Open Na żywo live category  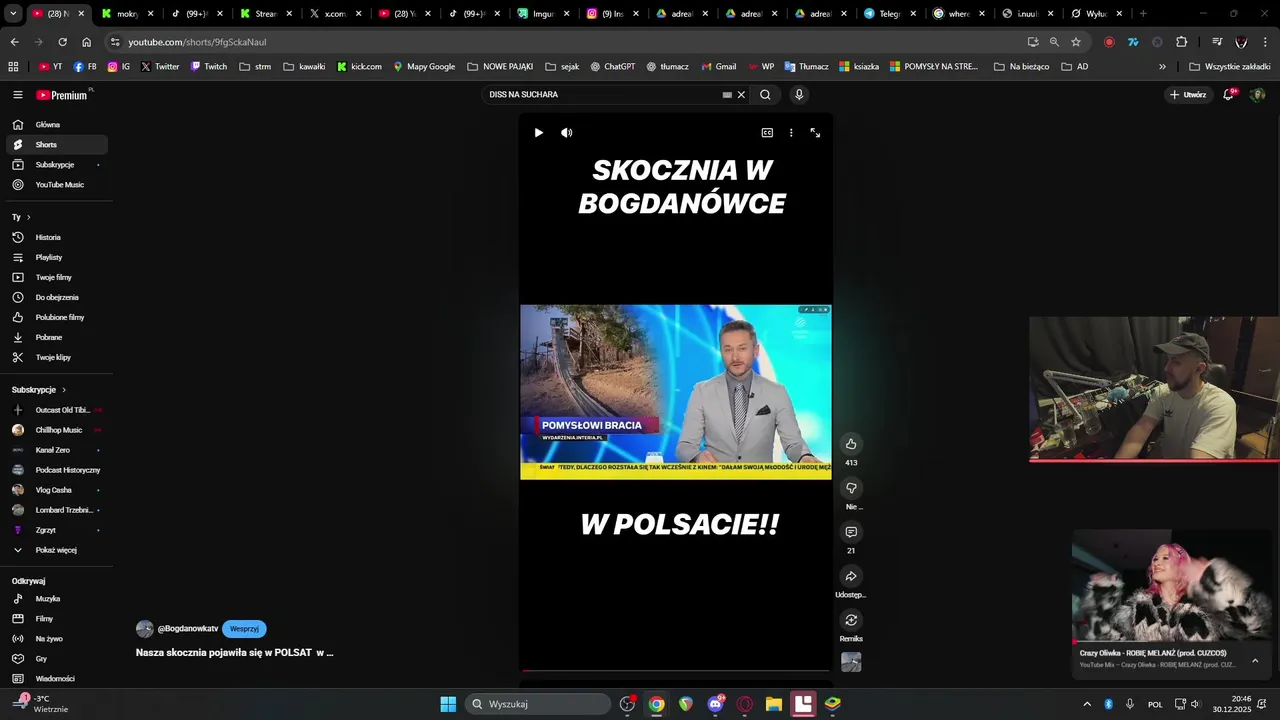pyautogui.click(x=57, y=639)
